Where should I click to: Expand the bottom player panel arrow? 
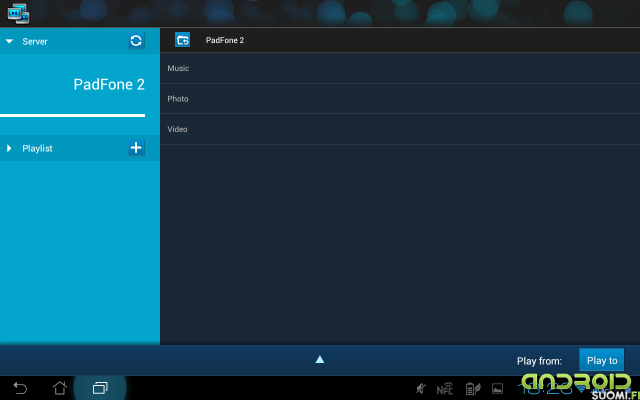click(320, 359)
